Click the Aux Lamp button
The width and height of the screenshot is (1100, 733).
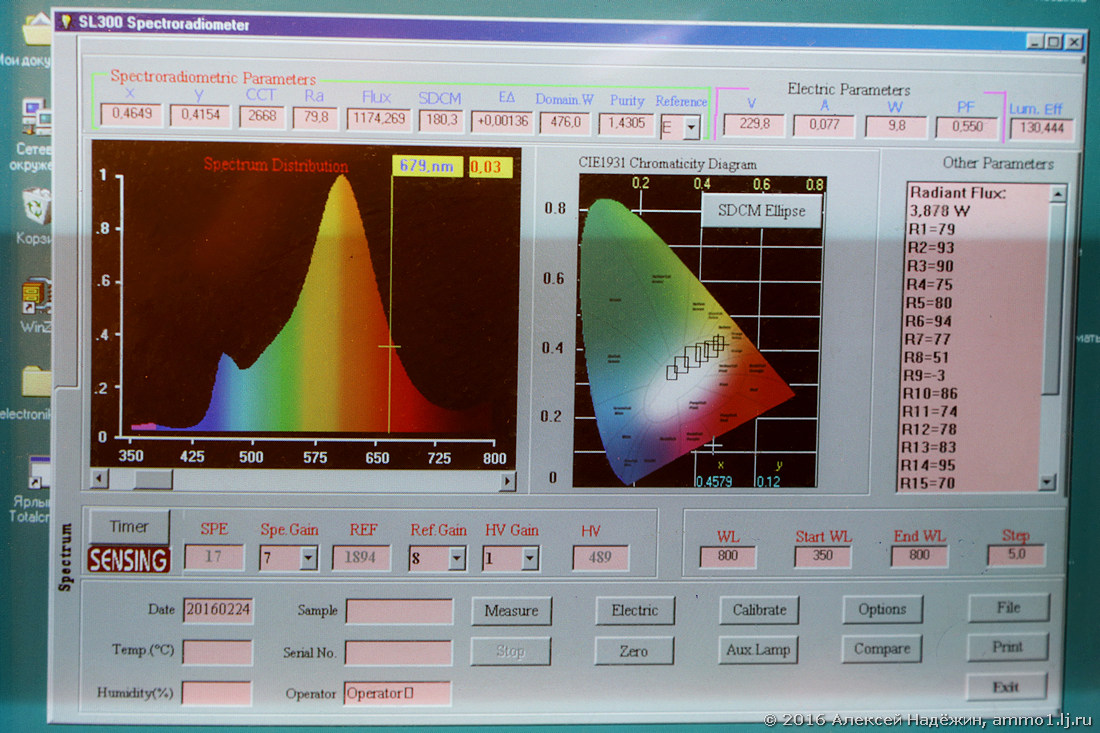tap(758, 650)
